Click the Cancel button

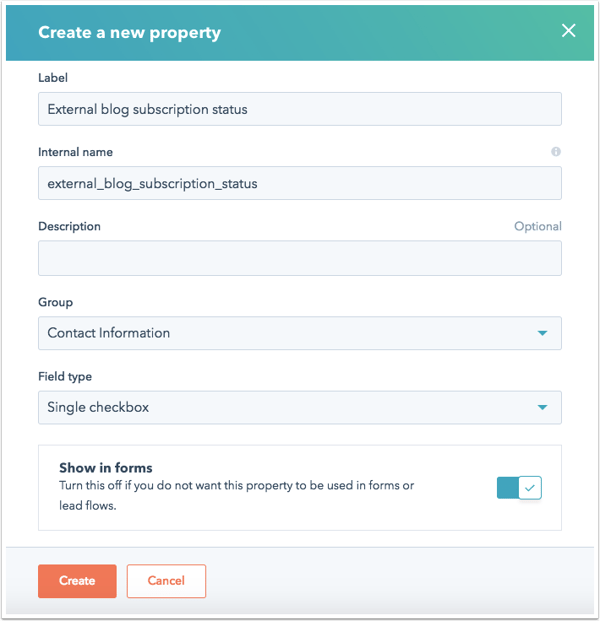(166, 581)
